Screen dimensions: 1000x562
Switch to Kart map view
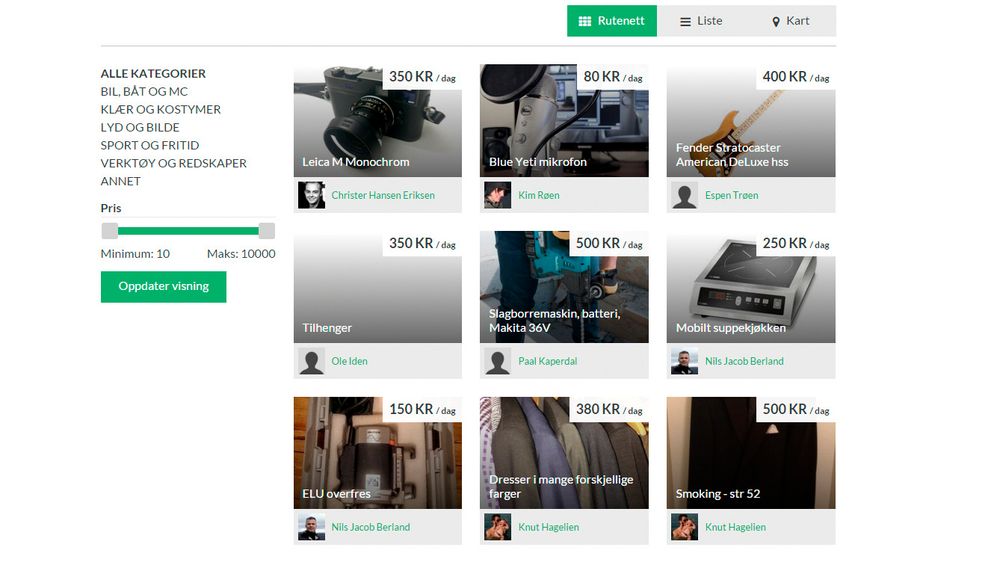(791, 21)
